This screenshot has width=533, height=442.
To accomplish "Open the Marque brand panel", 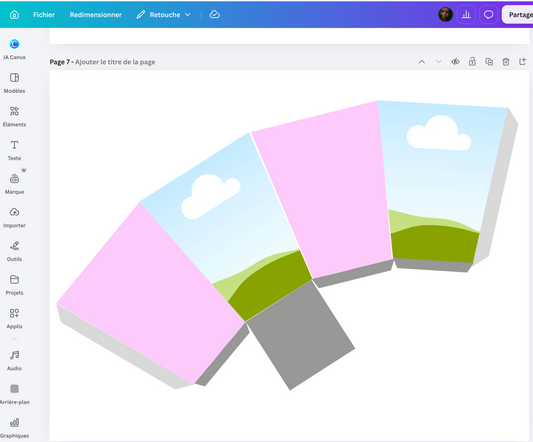I will [14, 184].
